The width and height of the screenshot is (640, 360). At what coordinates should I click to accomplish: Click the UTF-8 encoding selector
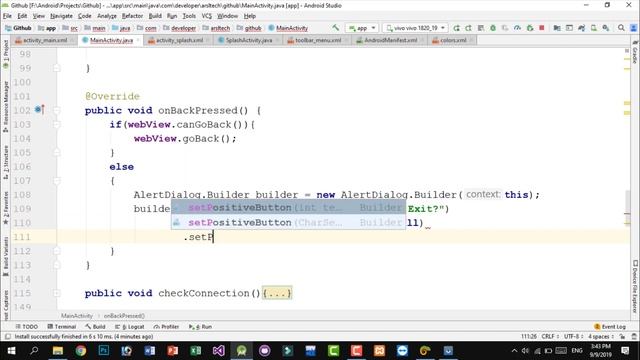pyautogui.click(x=573, y=336)
